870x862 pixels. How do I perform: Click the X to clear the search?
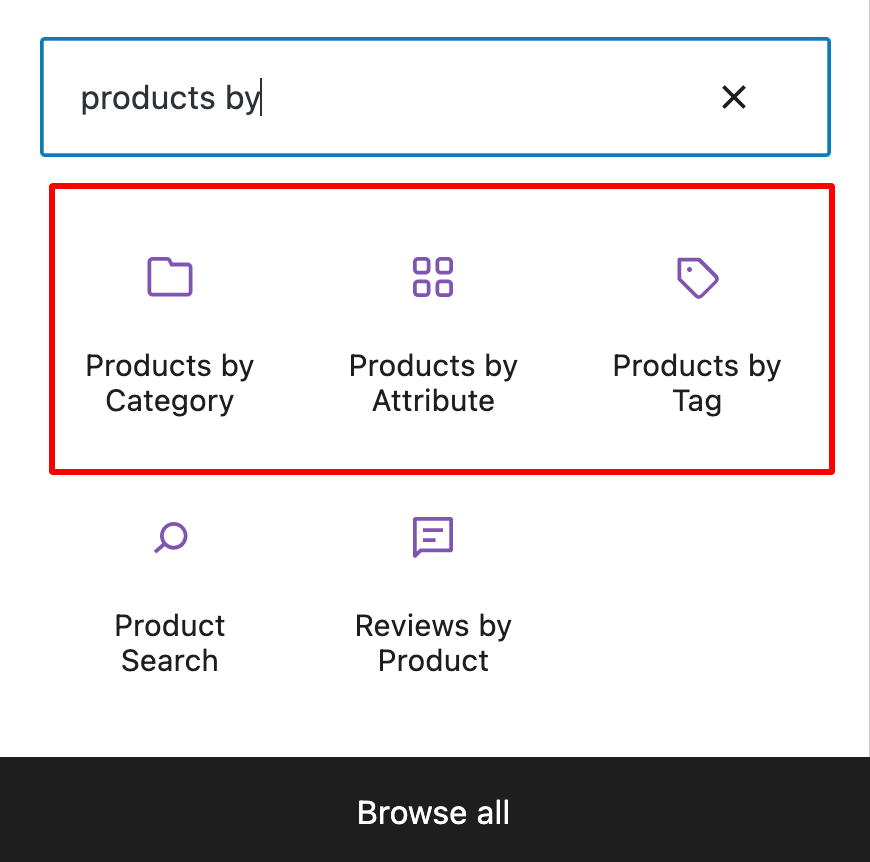tap(734, 97)
